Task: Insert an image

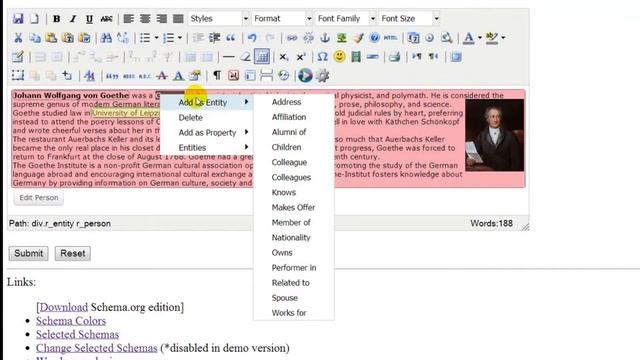Action: pos(342,38)
